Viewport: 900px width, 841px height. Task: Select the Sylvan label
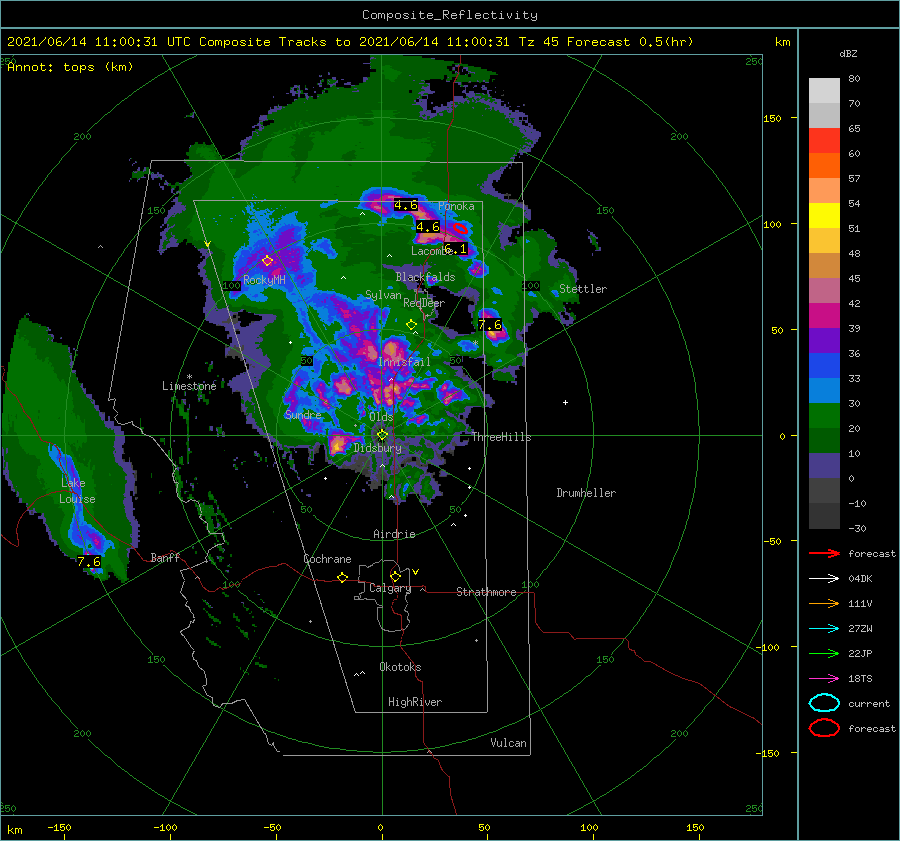tap(383, 295)
